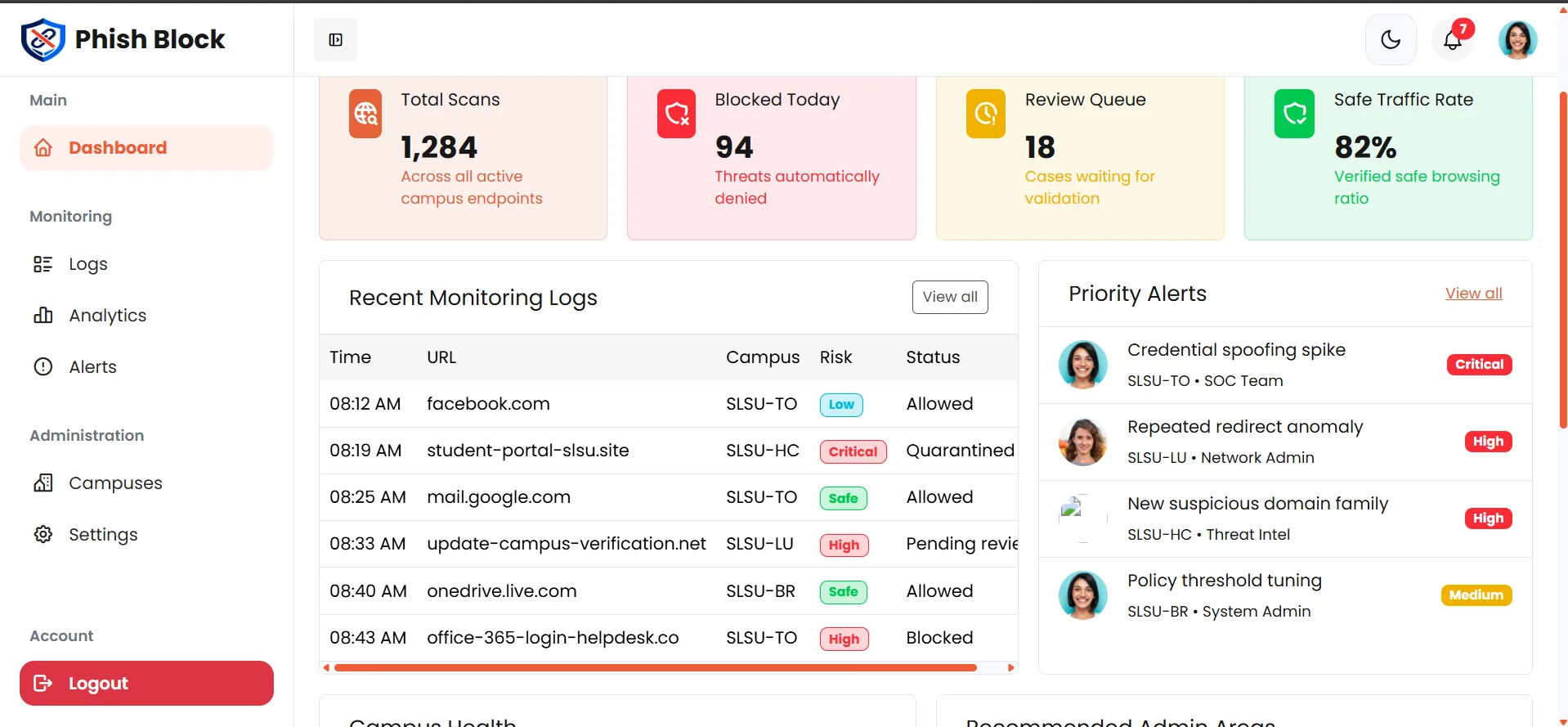Image resolution: width=1568 pixels, height=727 pixels.
Task: Click the Safe Traffic Rate shield icon
Action: tap(1295, 114)
